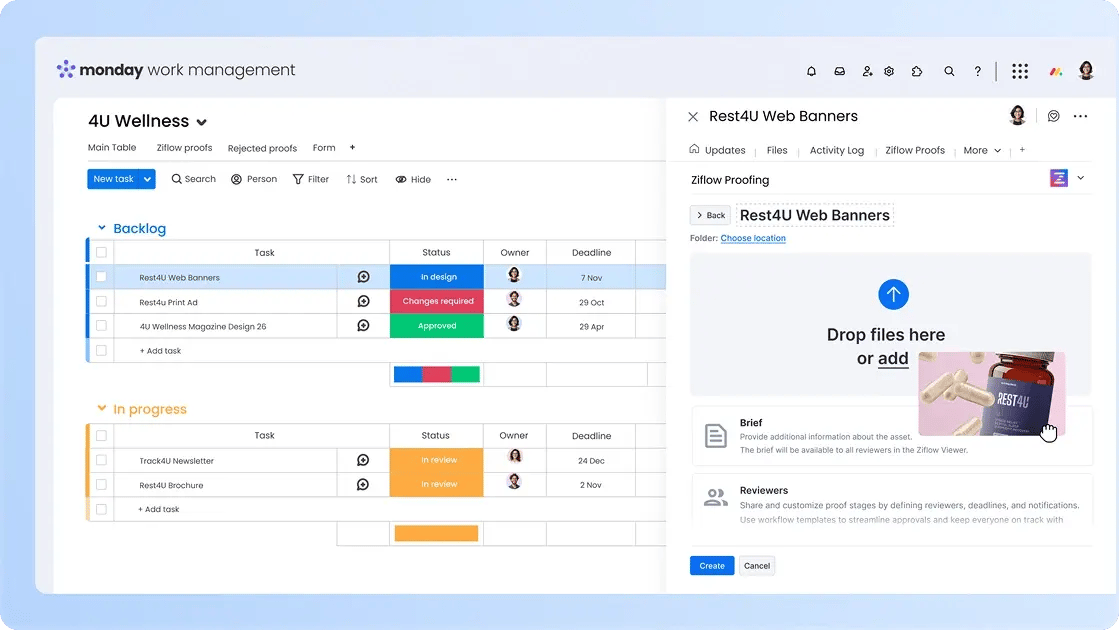Open conversation for Rest4u Print Ad row
Viewport: 1119px width, 630px height.
click(x=363, y=301)
